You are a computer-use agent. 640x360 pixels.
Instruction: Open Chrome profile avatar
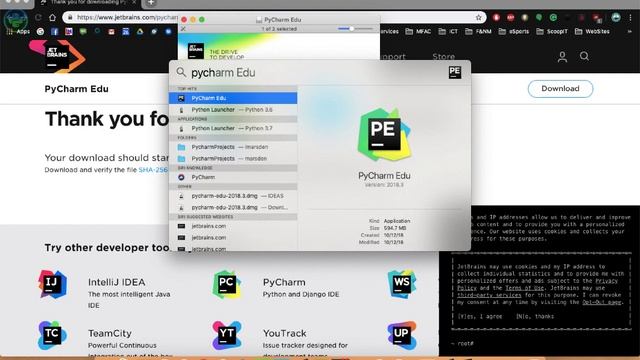pos(616,17)
